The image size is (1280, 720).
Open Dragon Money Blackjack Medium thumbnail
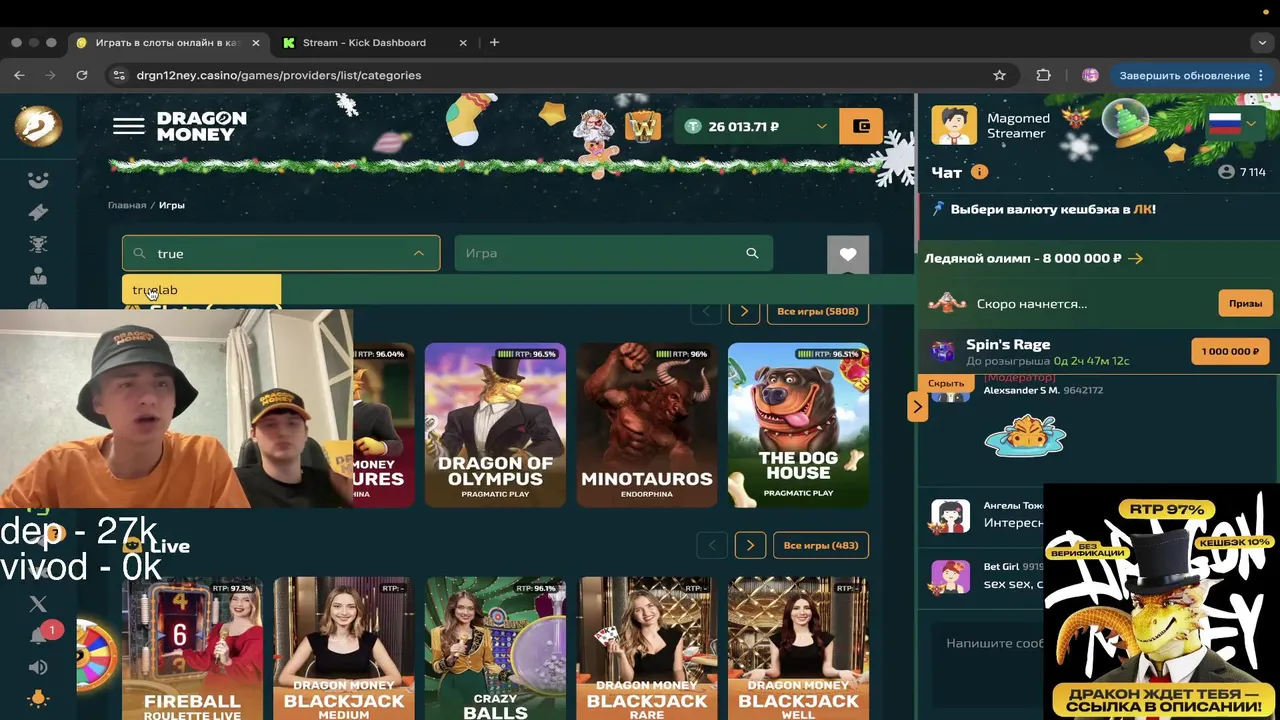[x=344, y=648]
